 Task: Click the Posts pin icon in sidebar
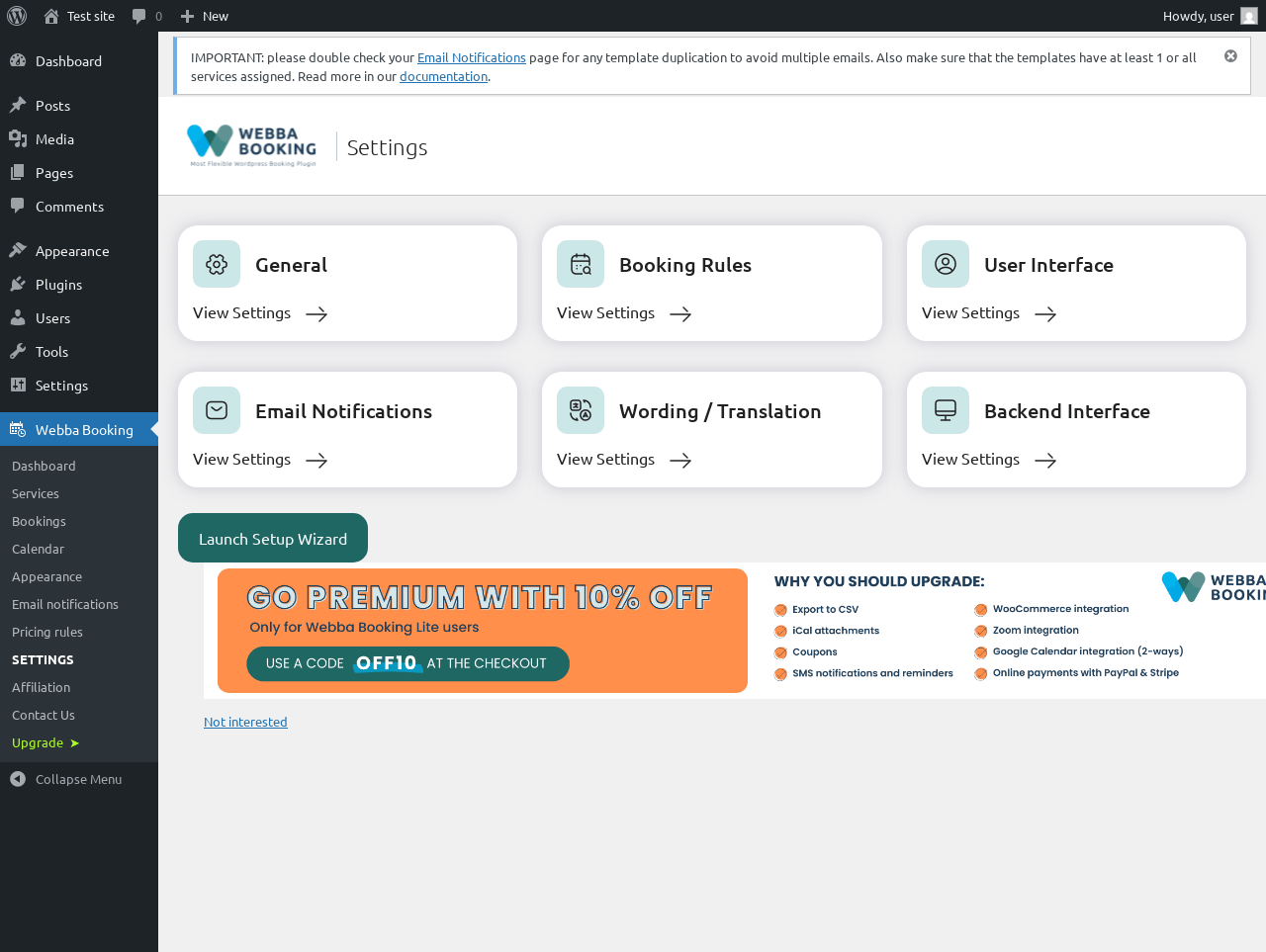pos(18,105)
